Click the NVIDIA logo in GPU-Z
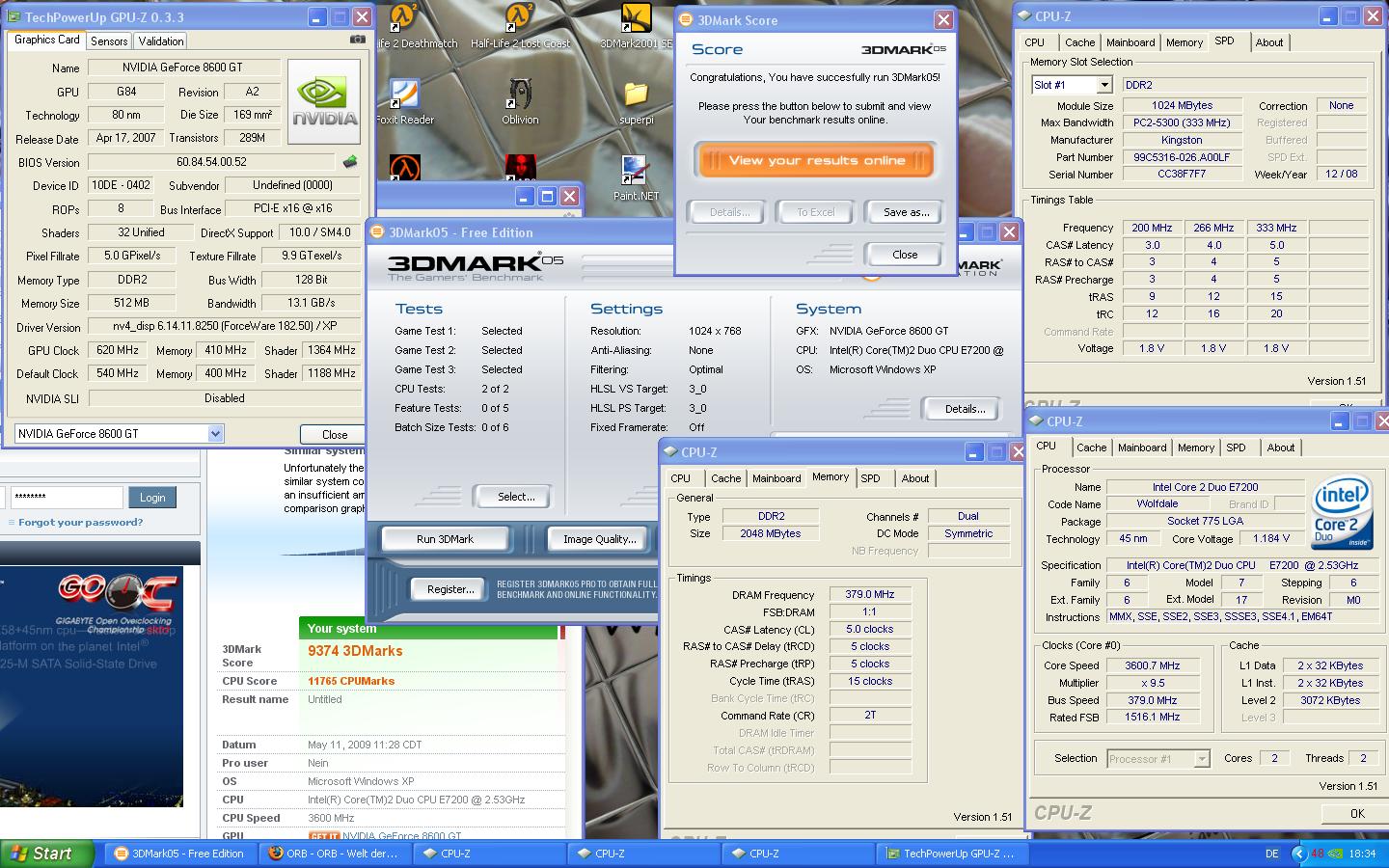This screenshot has width=1389, height=868. (x=324, y=102)
